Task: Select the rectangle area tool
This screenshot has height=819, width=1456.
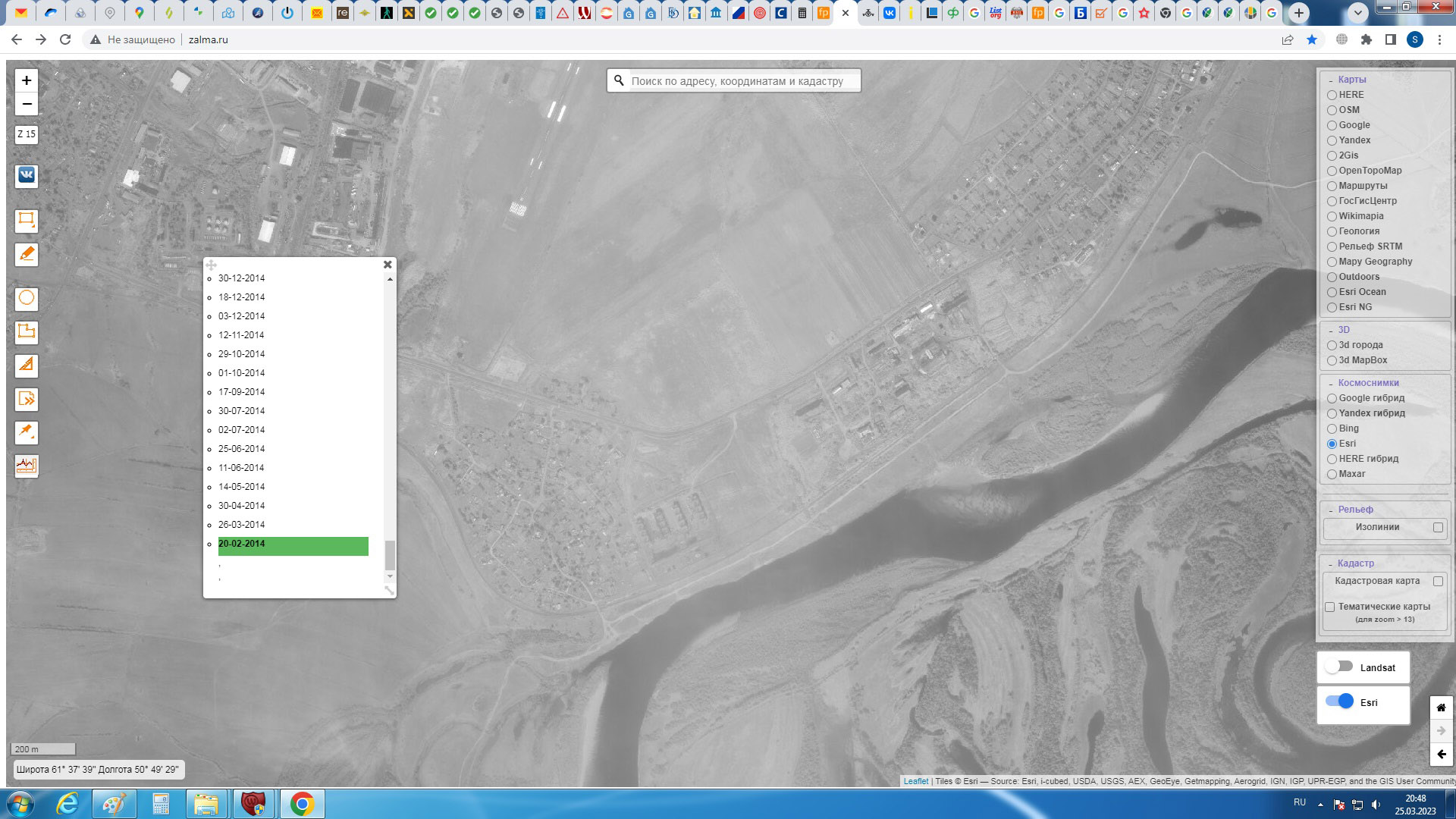Action: [27, 220]
